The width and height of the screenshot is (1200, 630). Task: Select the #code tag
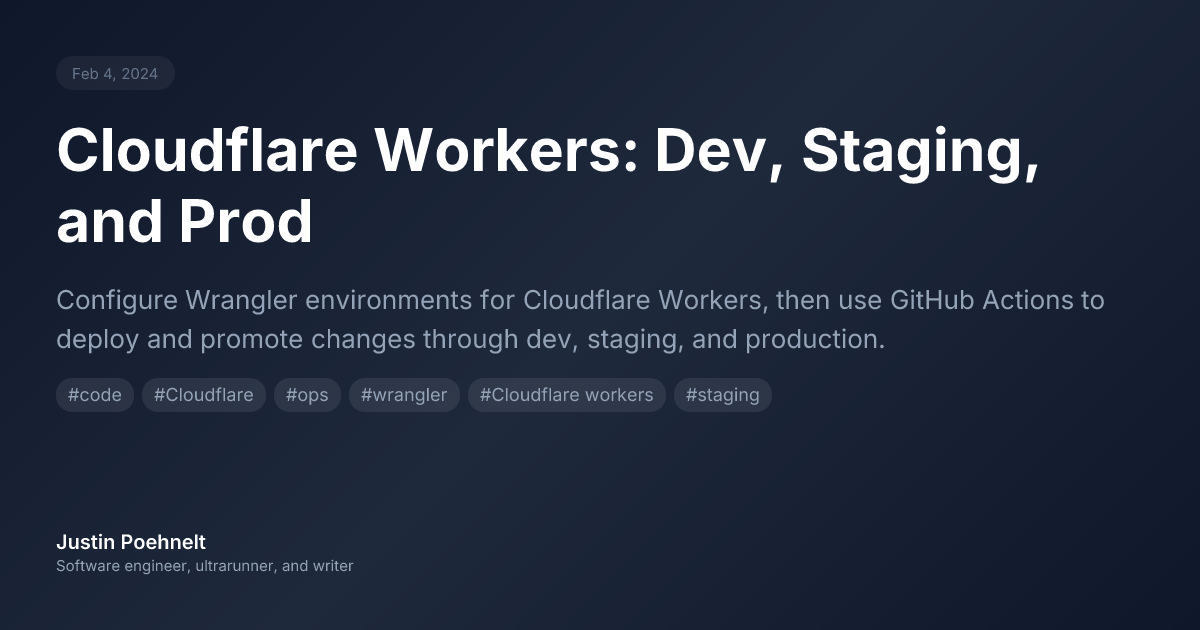(x=95, y=395)
